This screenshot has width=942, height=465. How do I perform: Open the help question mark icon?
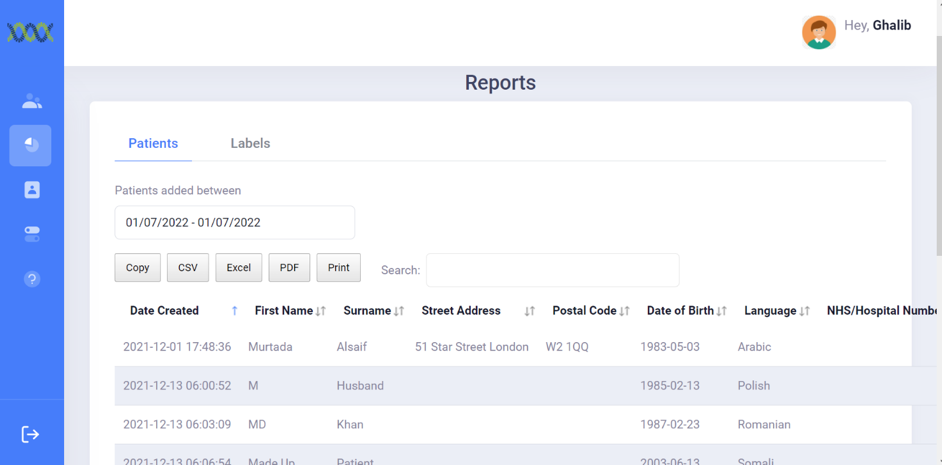32,279
